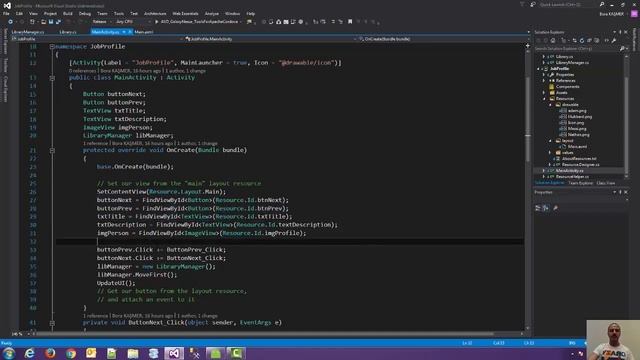Click the Navigate Backward toolbar icon
640x360 pixels.
11,22
